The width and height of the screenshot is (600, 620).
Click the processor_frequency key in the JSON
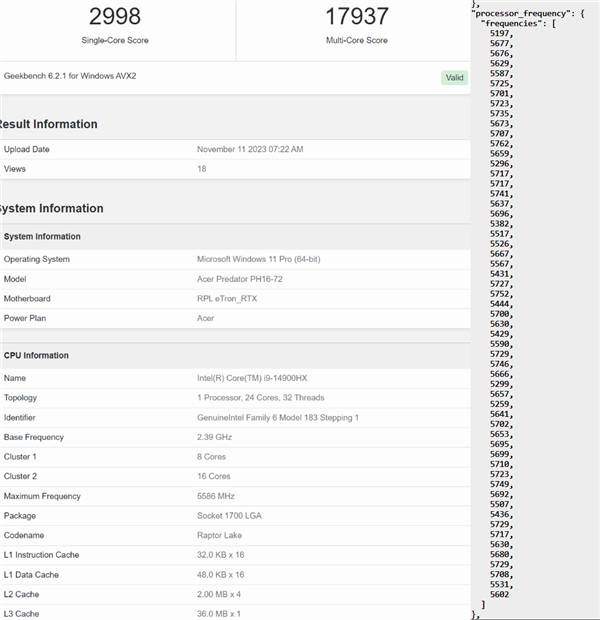pos(510,13)
